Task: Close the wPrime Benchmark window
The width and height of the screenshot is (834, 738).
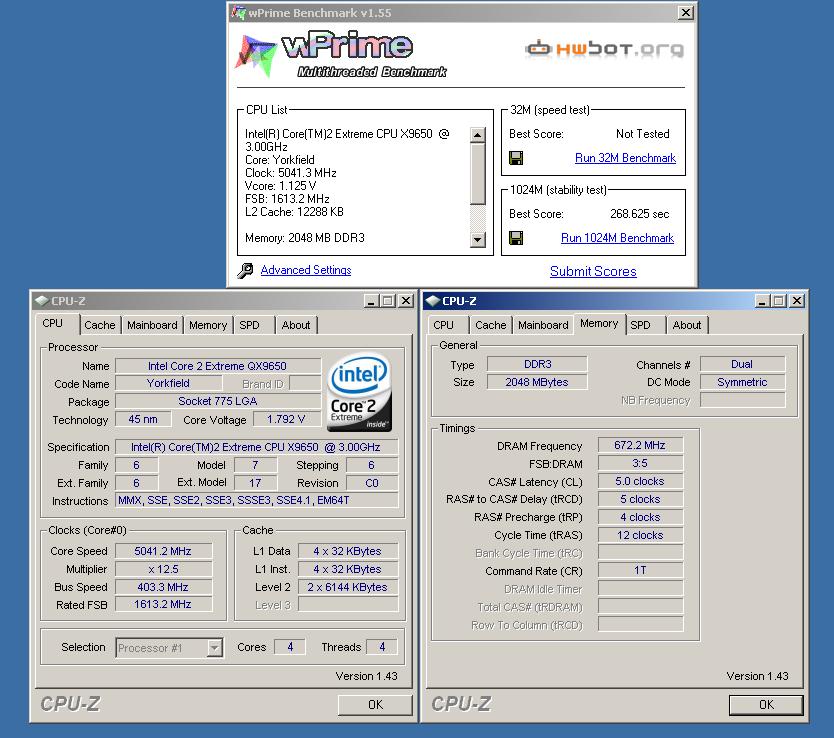Action: [686, 12]
